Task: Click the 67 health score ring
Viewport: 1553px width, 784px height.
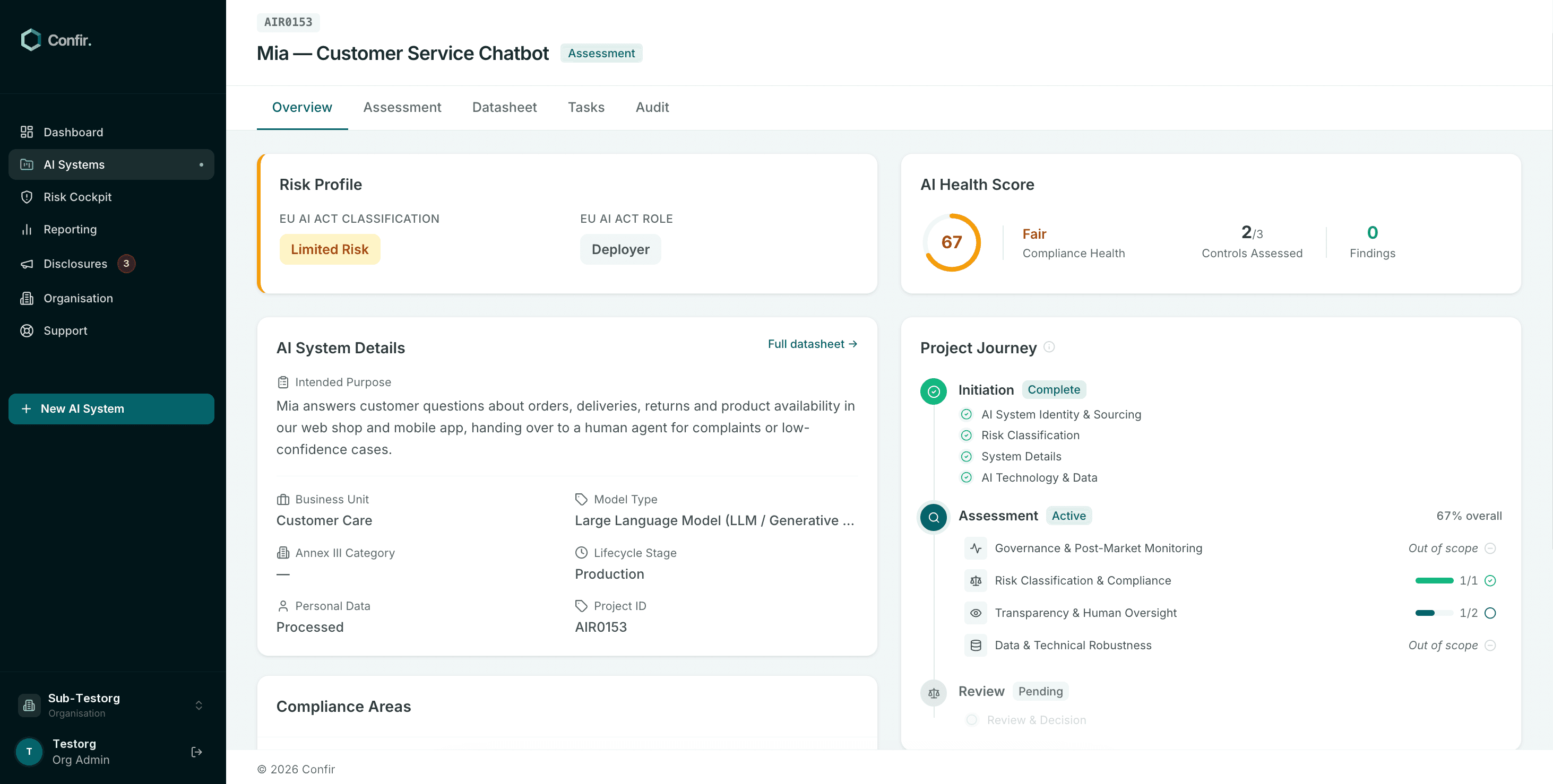Action: click(951, 242)
